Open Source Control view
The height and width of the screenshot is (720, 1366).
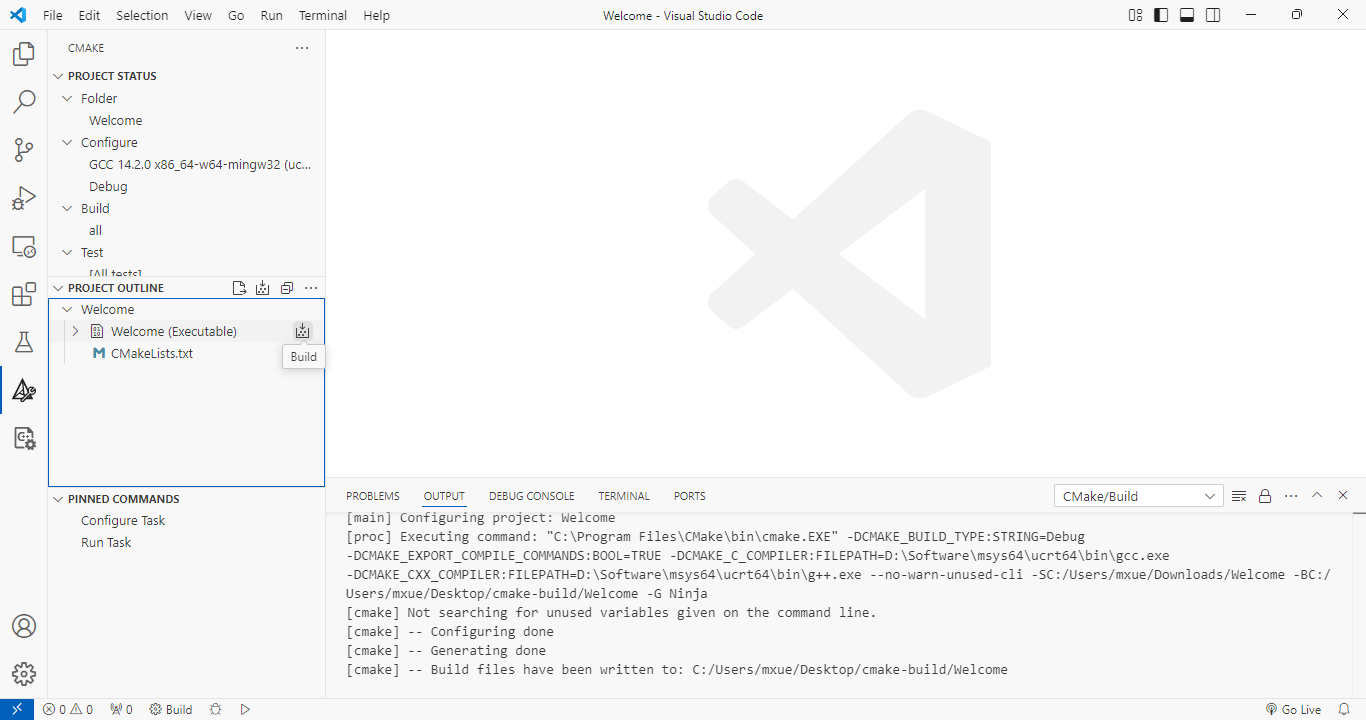tap(24, 150)
